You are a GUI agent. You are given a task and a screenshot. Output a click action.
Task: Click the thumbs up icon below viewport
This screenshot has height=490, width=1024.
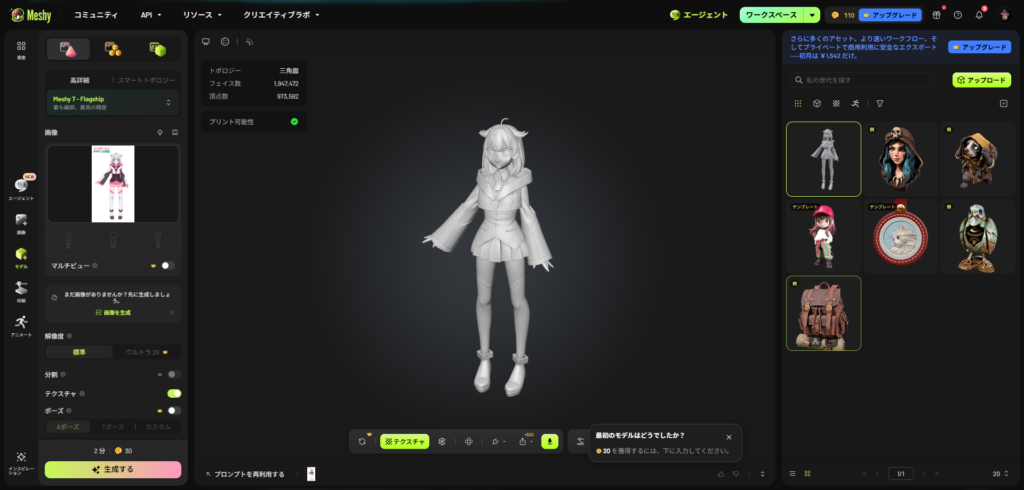tap(721, 474)
